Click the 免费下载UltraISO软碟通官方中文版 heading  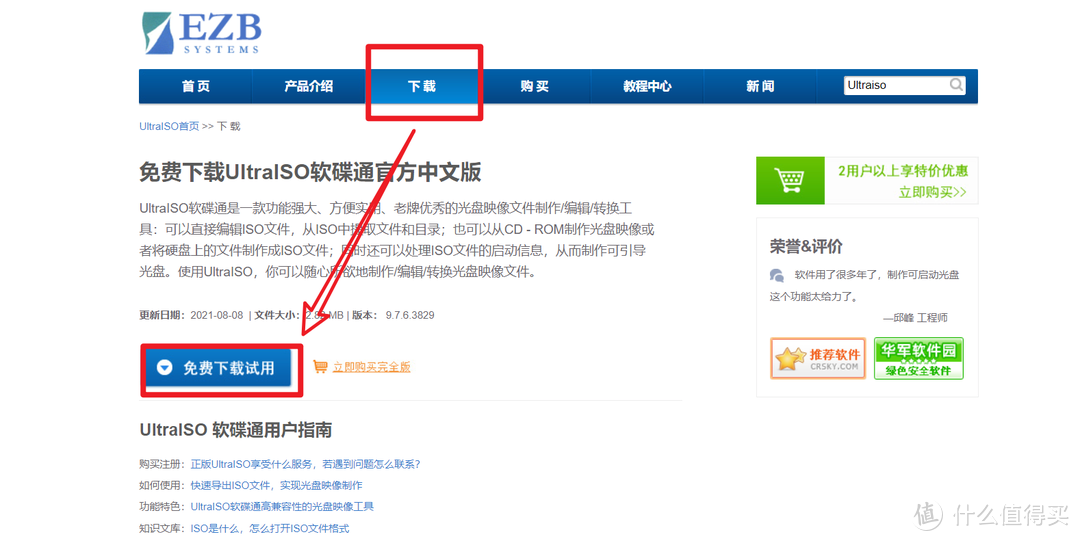310,172
